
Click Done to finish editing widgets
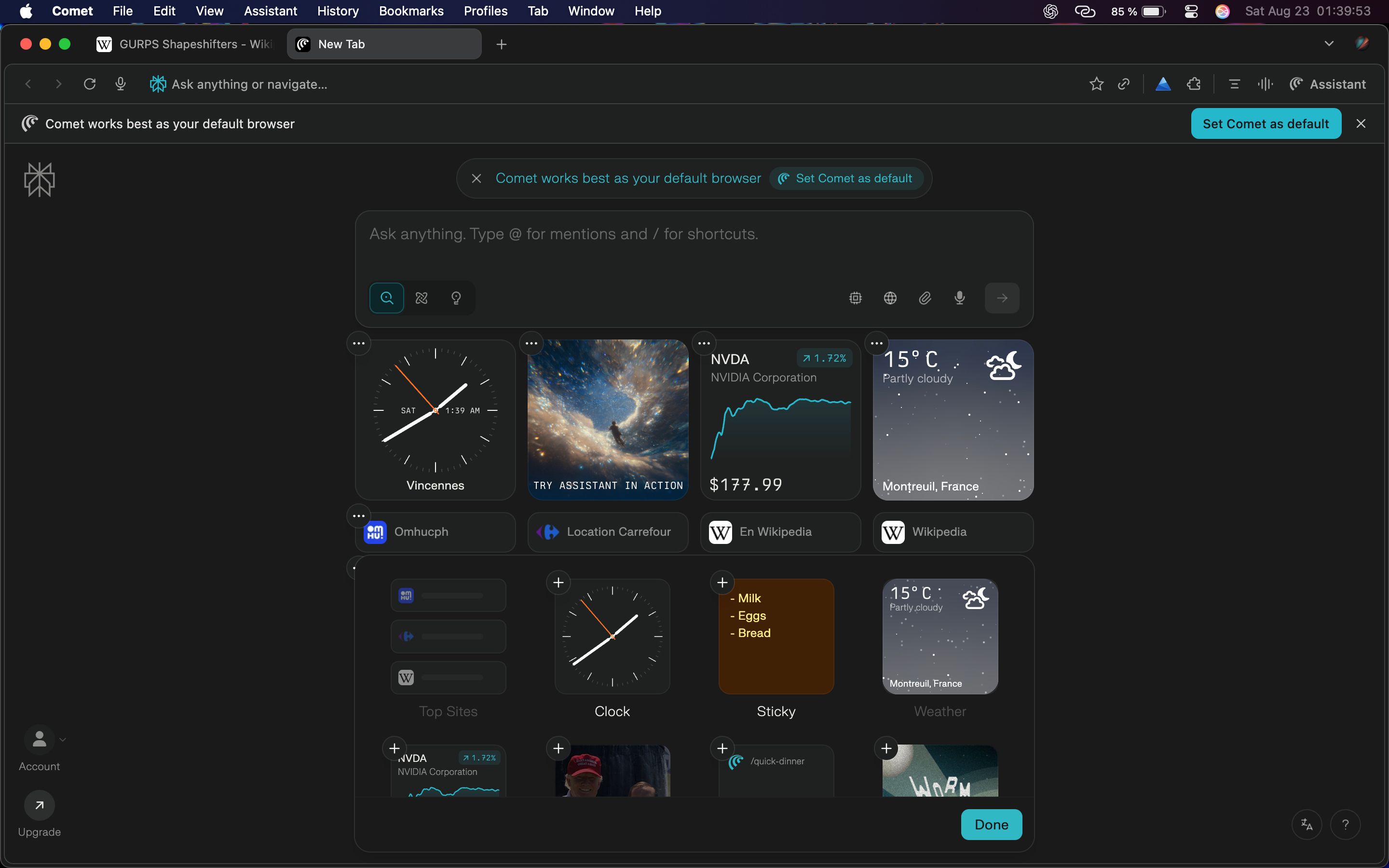991,825
